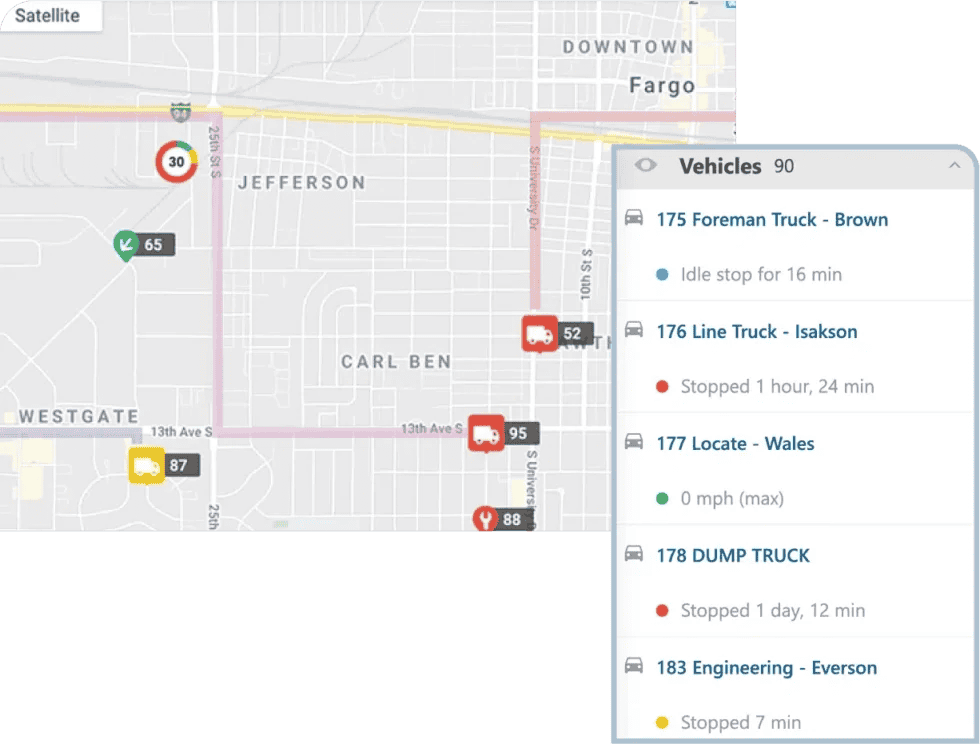980x744 pixels.
Task: Click the red truck marker labeled 95
Action: pos(486,433)
